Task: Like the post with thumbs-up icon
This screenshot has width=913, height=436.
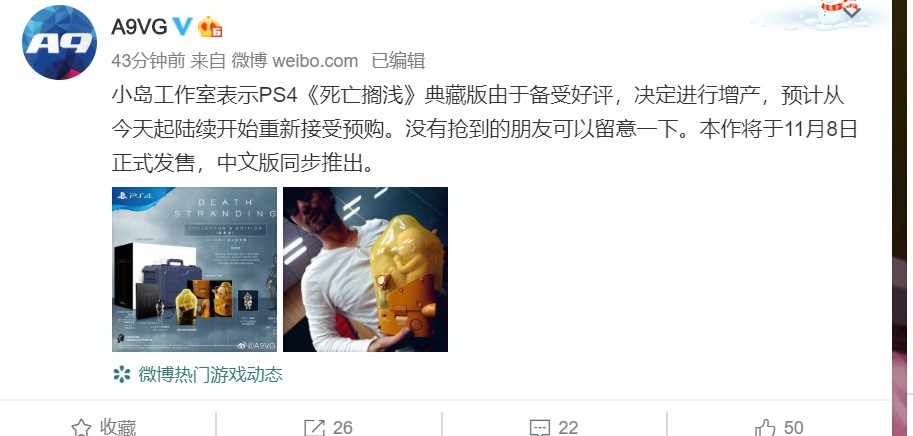Action: (x=765, y=427)
